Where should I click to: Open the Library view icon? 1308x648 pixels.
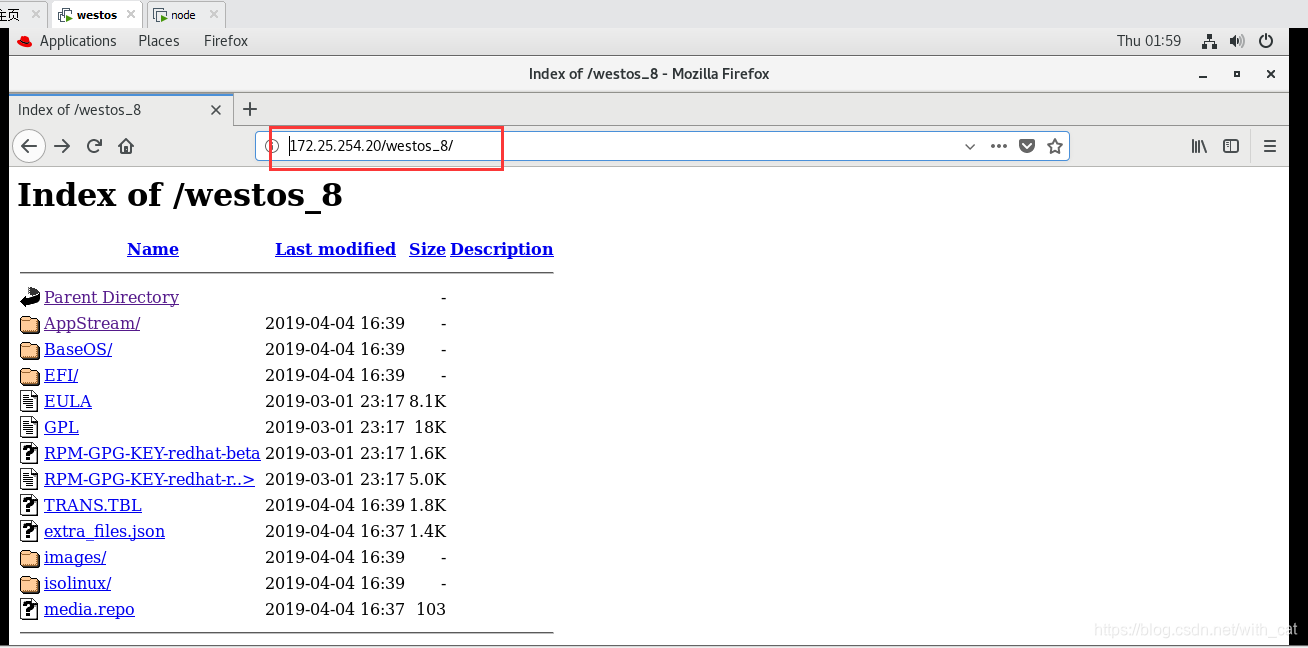coord(1199,146)
